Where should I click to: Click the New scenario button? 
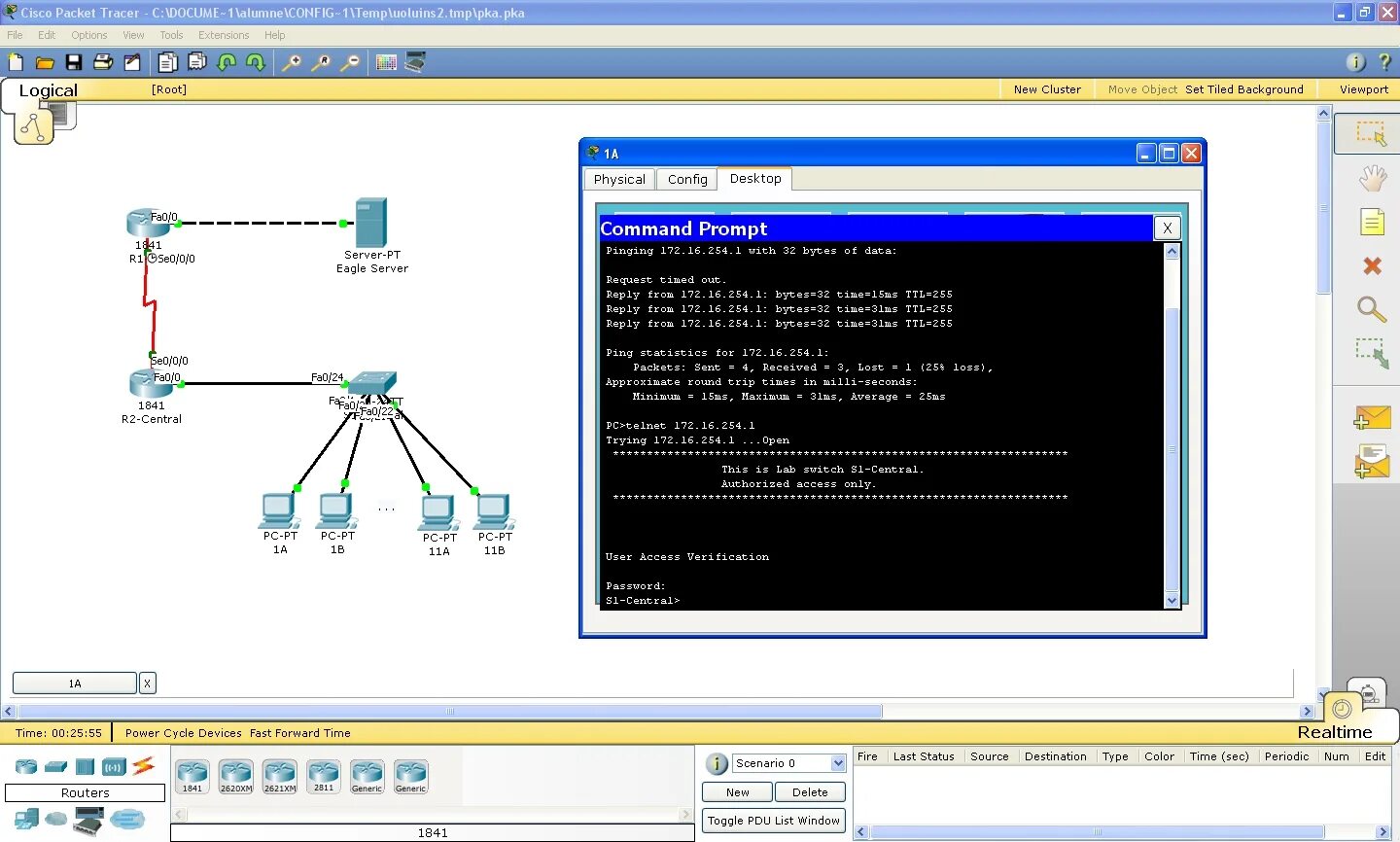pyautogui.click(x=738, y=792)
